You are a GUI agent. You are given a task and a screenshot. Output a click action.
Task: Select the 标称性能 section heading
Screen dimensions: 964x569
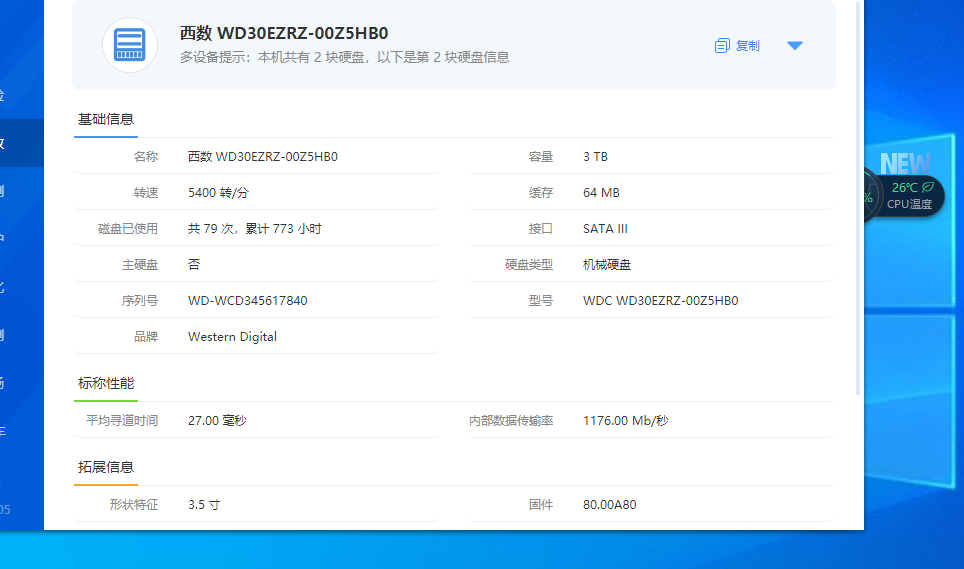pyautogui.click(x=106, y=383)
